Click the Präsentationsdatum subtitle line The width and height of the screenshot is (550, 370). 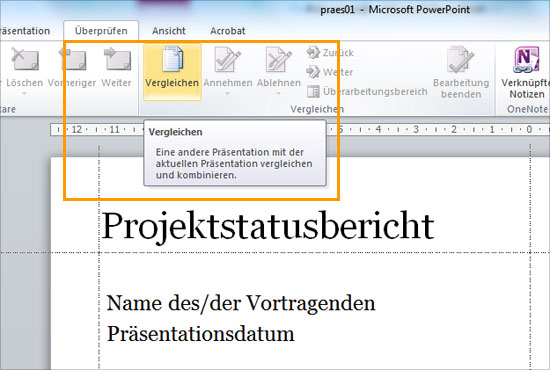[x=201, y=334]
